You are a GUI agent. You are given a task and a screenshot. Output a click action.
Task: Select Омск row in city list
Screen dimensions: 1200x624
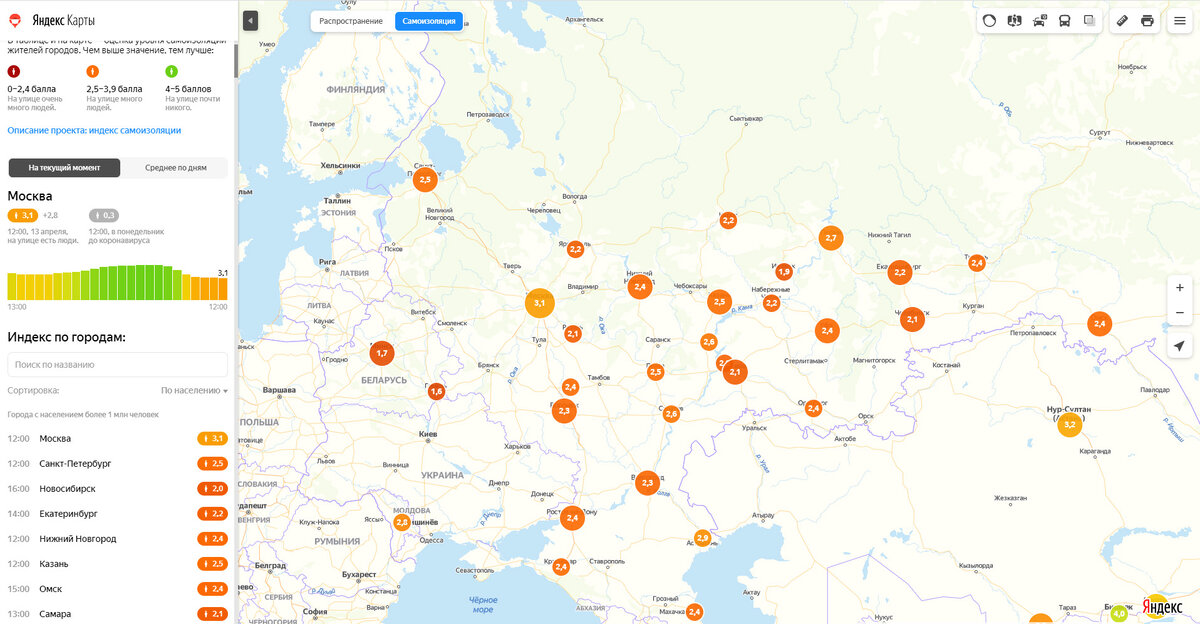117,589
